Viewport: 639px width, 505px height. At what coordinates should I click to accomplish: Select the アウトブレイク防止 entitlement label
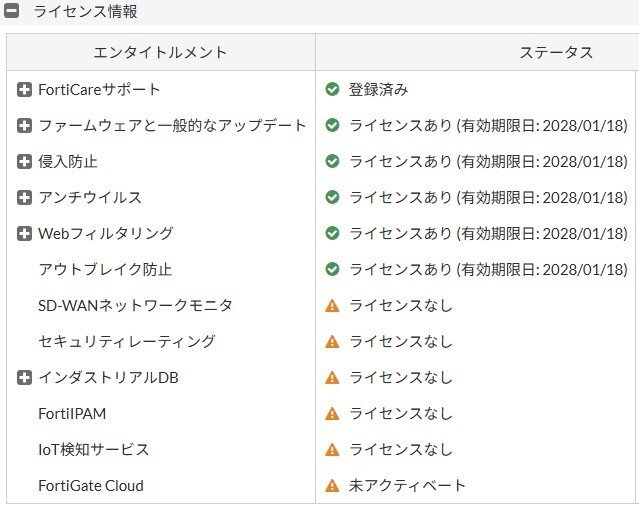pos(105,270)
